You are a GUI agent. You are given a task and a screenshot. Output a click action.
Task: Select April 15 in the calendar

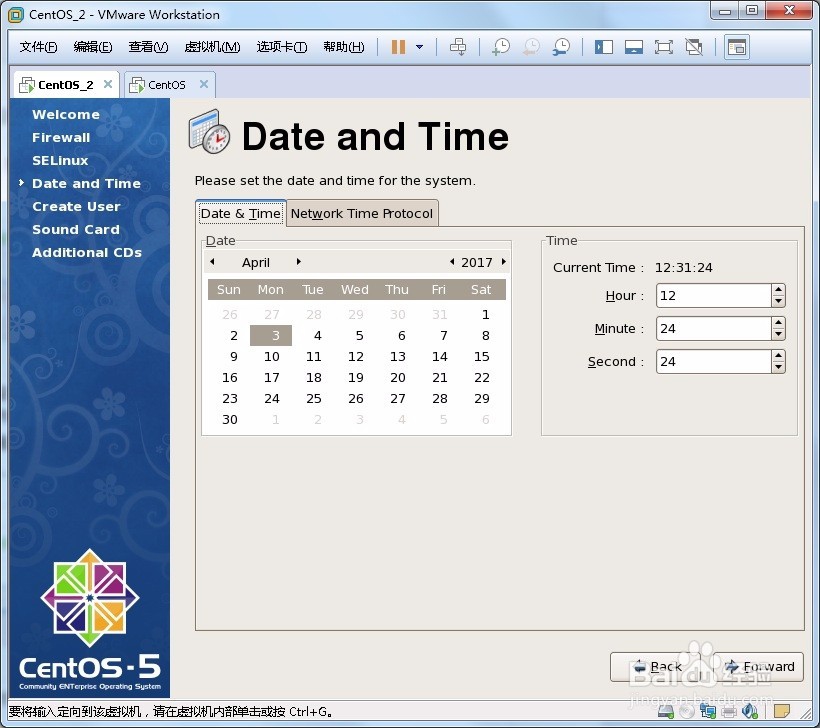[x=481, y=356]
